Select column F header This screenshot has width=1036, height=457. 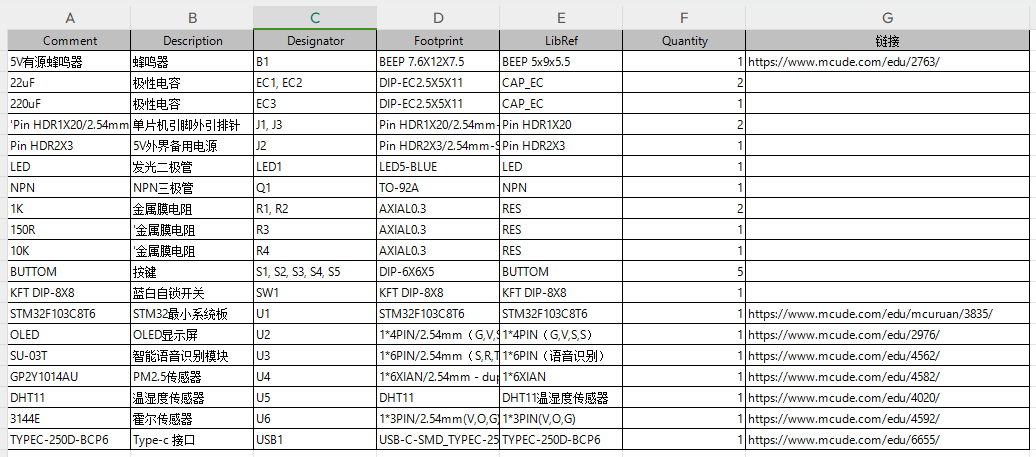click(684, 18)
